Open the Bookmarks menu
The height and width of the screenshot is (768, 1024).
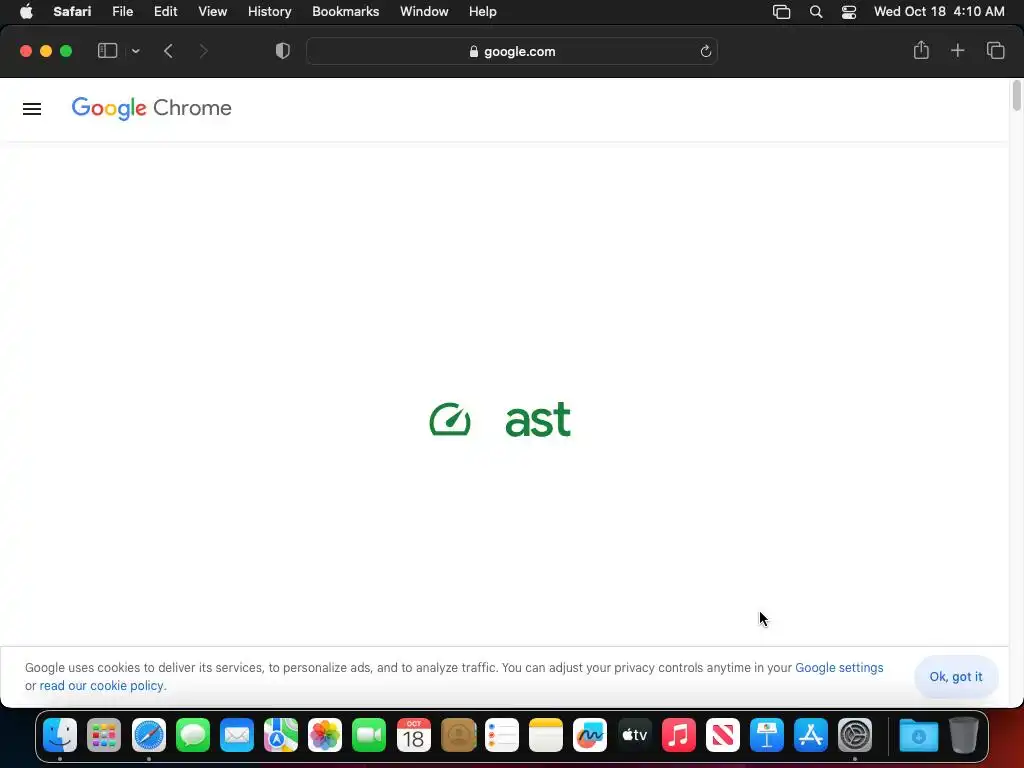point(345,12)
